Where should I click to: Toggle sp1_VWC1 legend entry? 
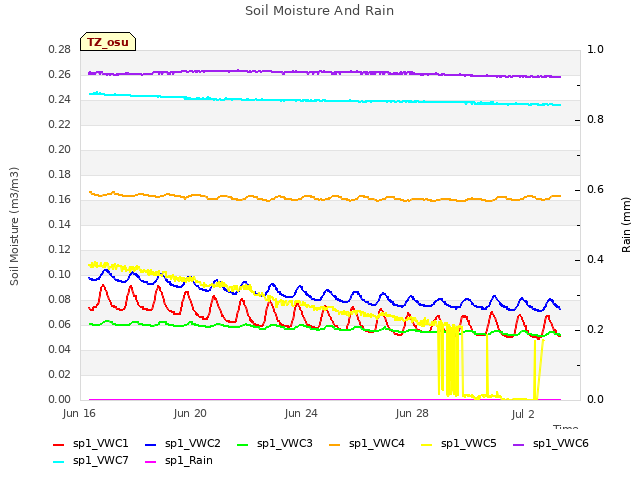click(x=91, y=444)
